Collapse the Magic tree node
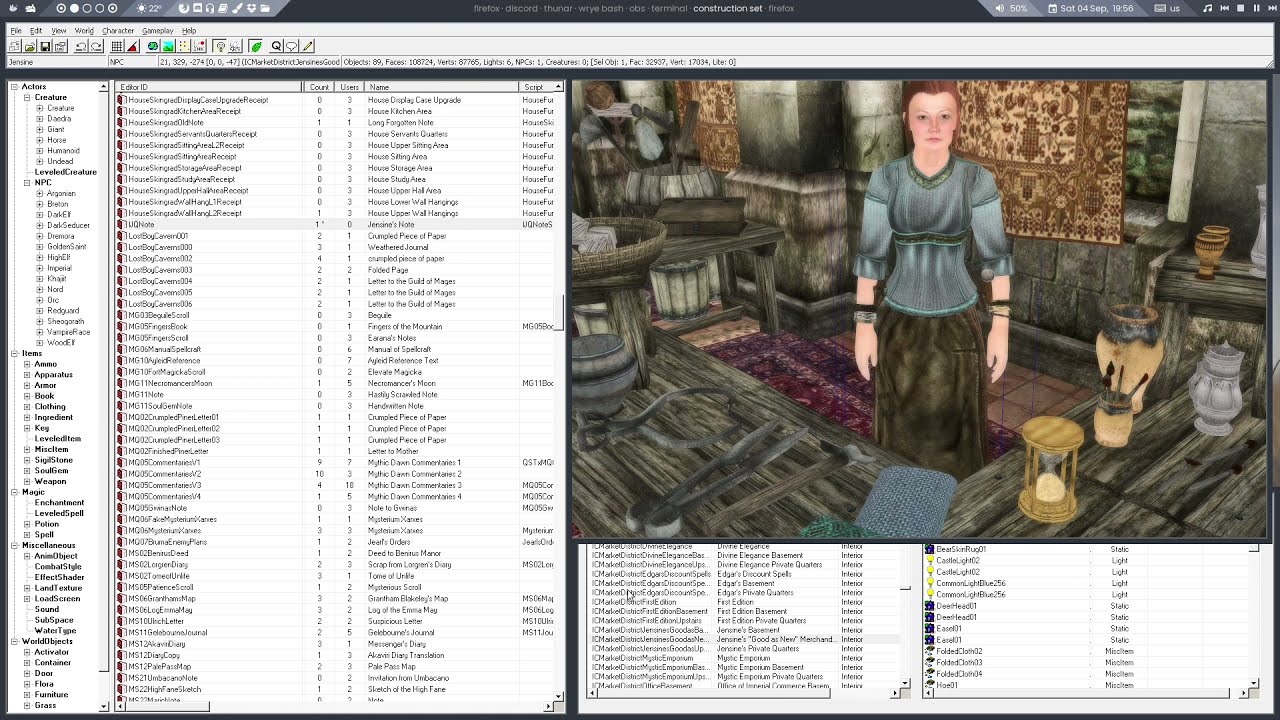This screenshot has width=1280, height=720. 14,492
